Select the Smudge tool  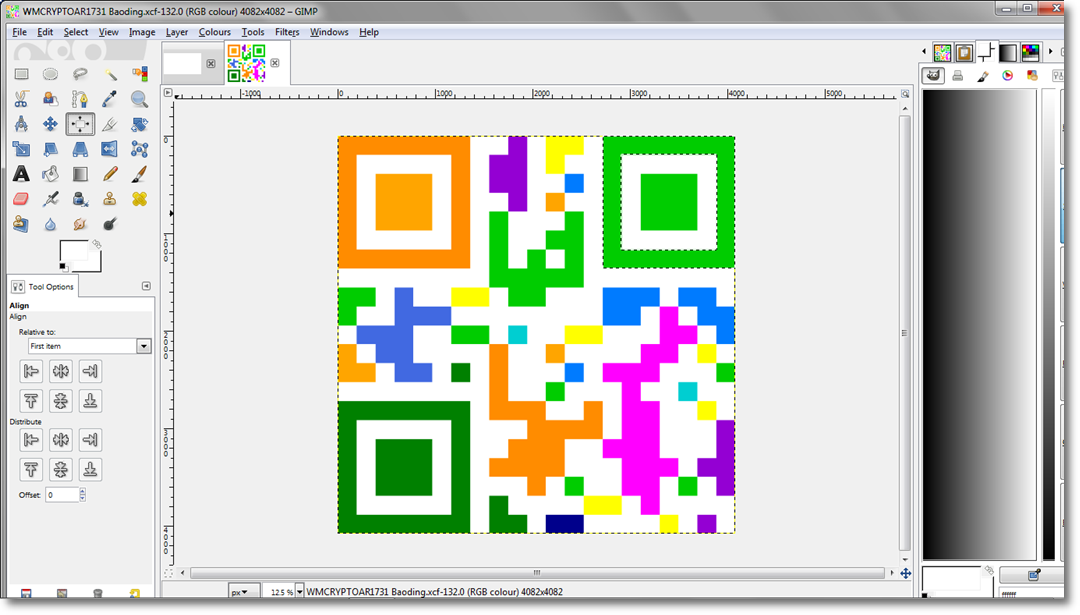pos(80,224)
